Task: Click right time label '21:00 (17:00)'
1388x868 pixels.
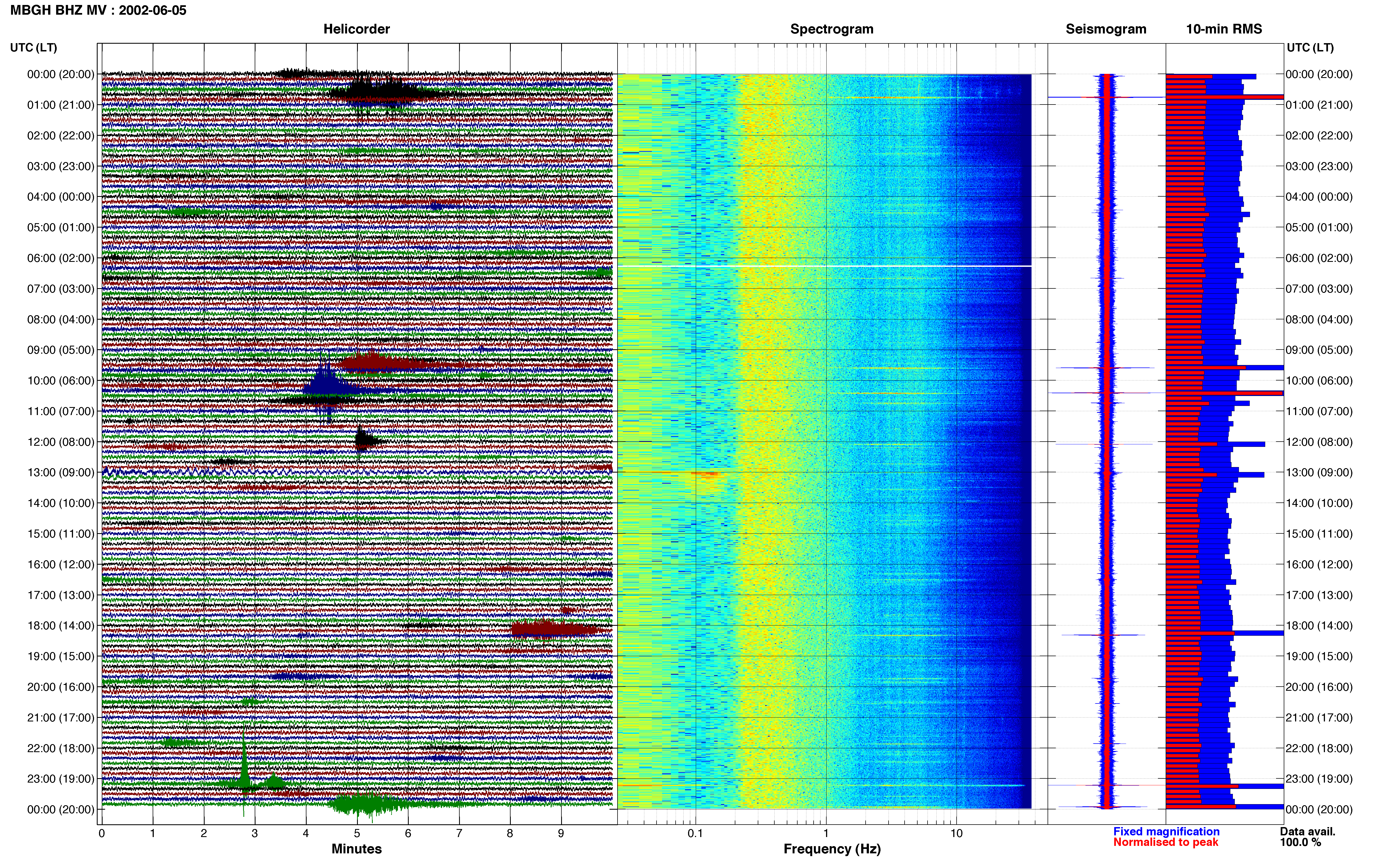Action: (1319, 718)
